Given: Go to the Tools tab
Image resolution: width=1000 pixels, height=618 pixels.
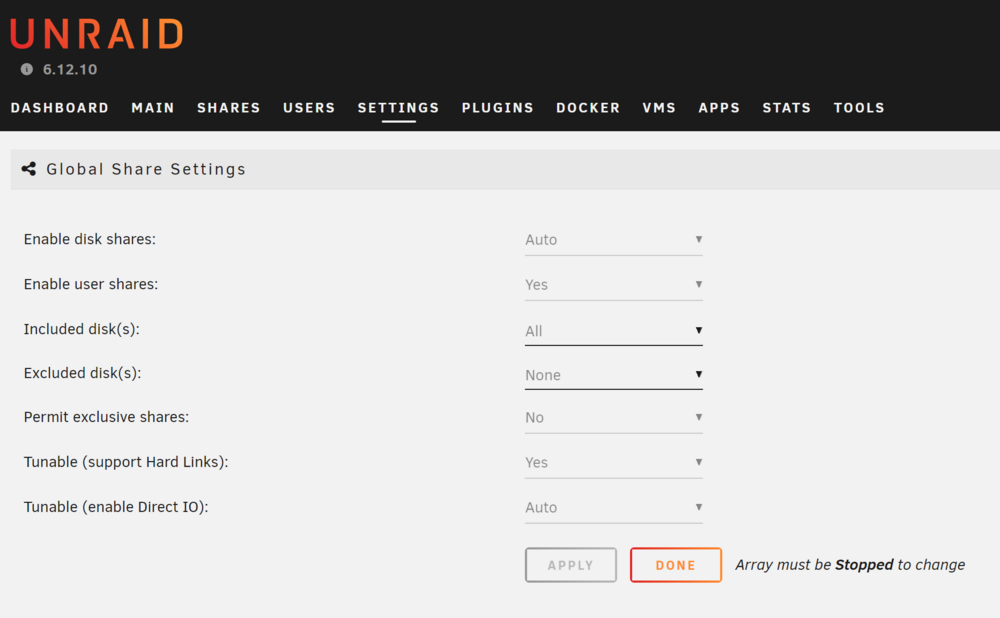Looking at the screenshot, I should click(859, 108).
